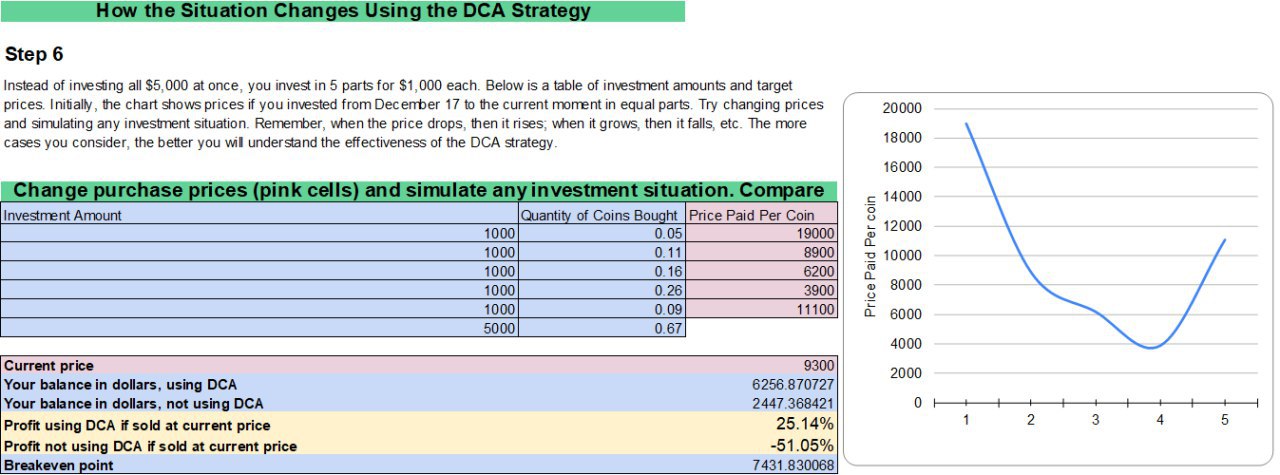
Task: Select the chart's 'Price Paid Per coin' axis title
Action: pos(870,256)
